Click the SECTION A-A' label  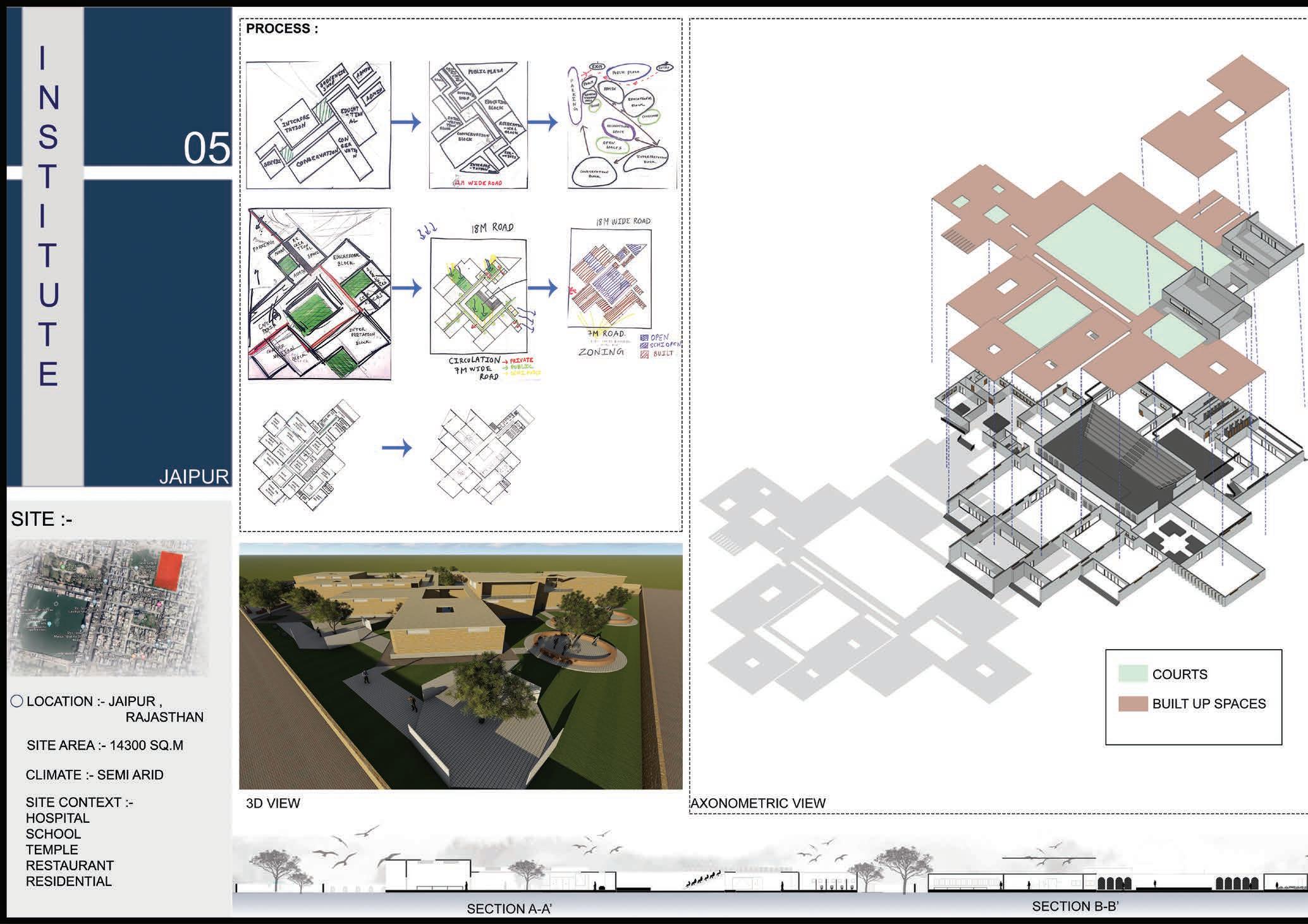[x=509, y=909]
